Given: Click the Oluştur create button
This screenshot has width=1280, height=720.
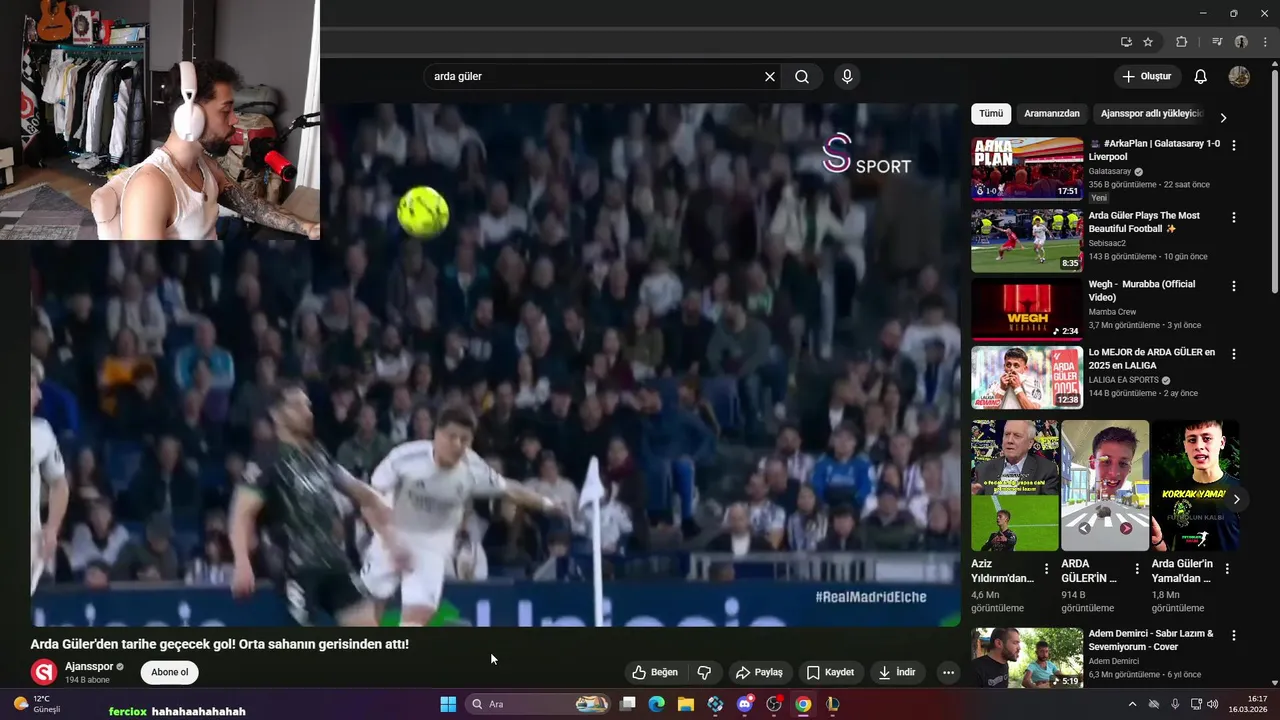Looking at the screenshot, I should 1147,76.
